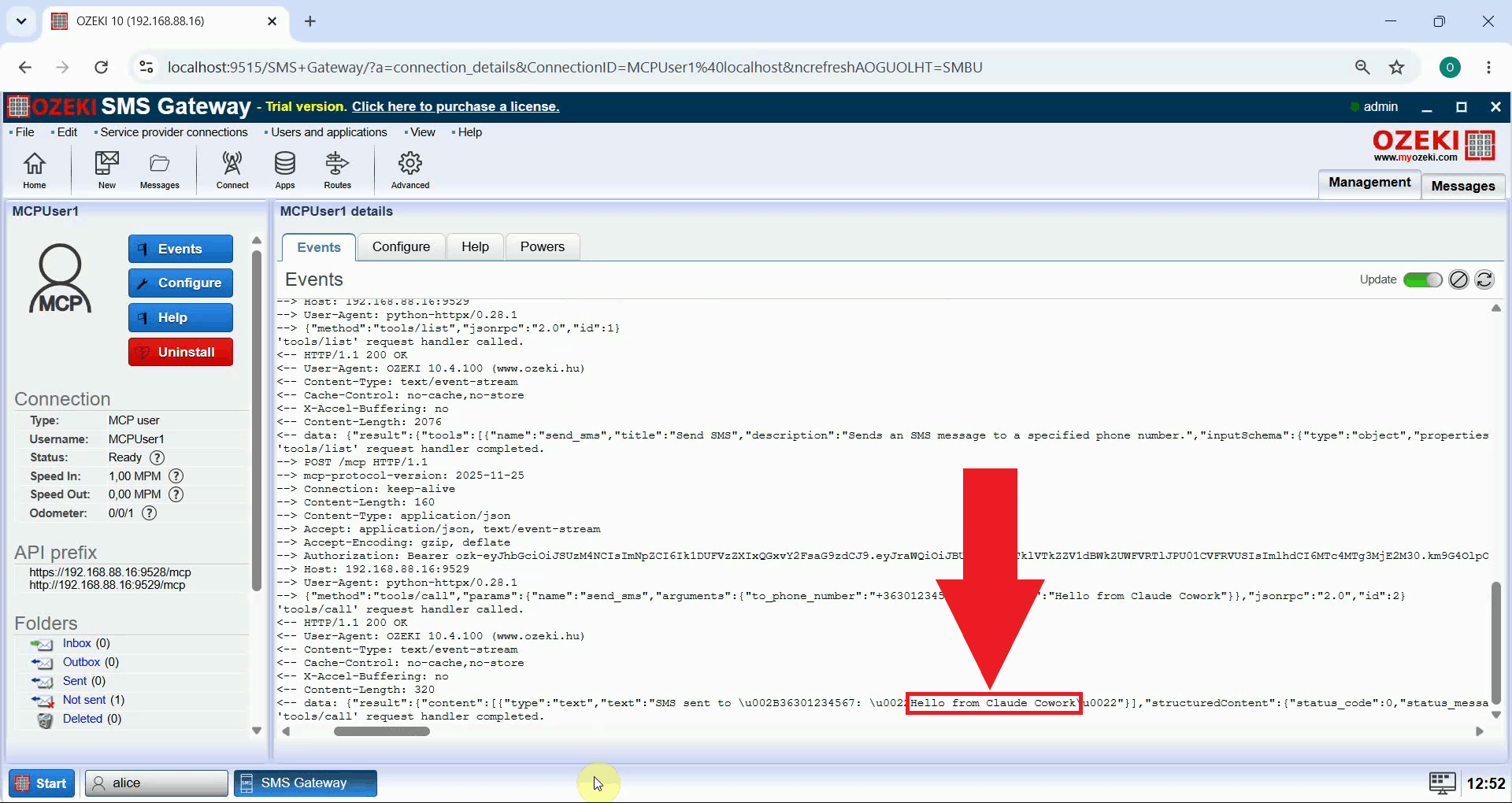The width and height of the screenshot is (1512, 803).
Task: Switch to the Help tab in details
Action: [475, 246]
